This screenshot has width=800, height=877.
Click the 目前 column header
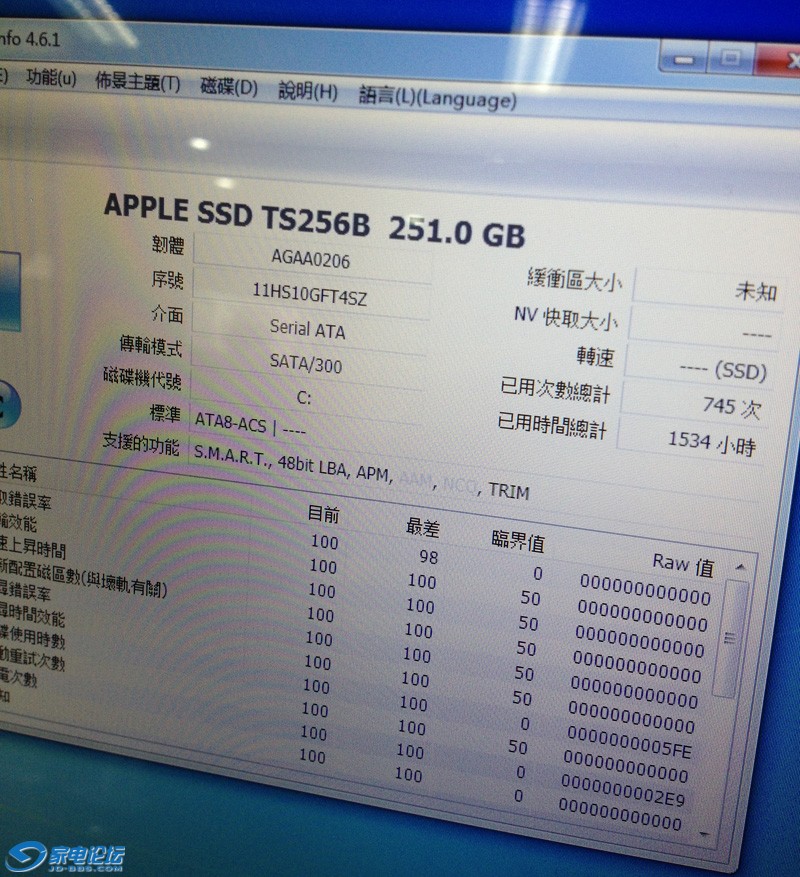point(323,513)
